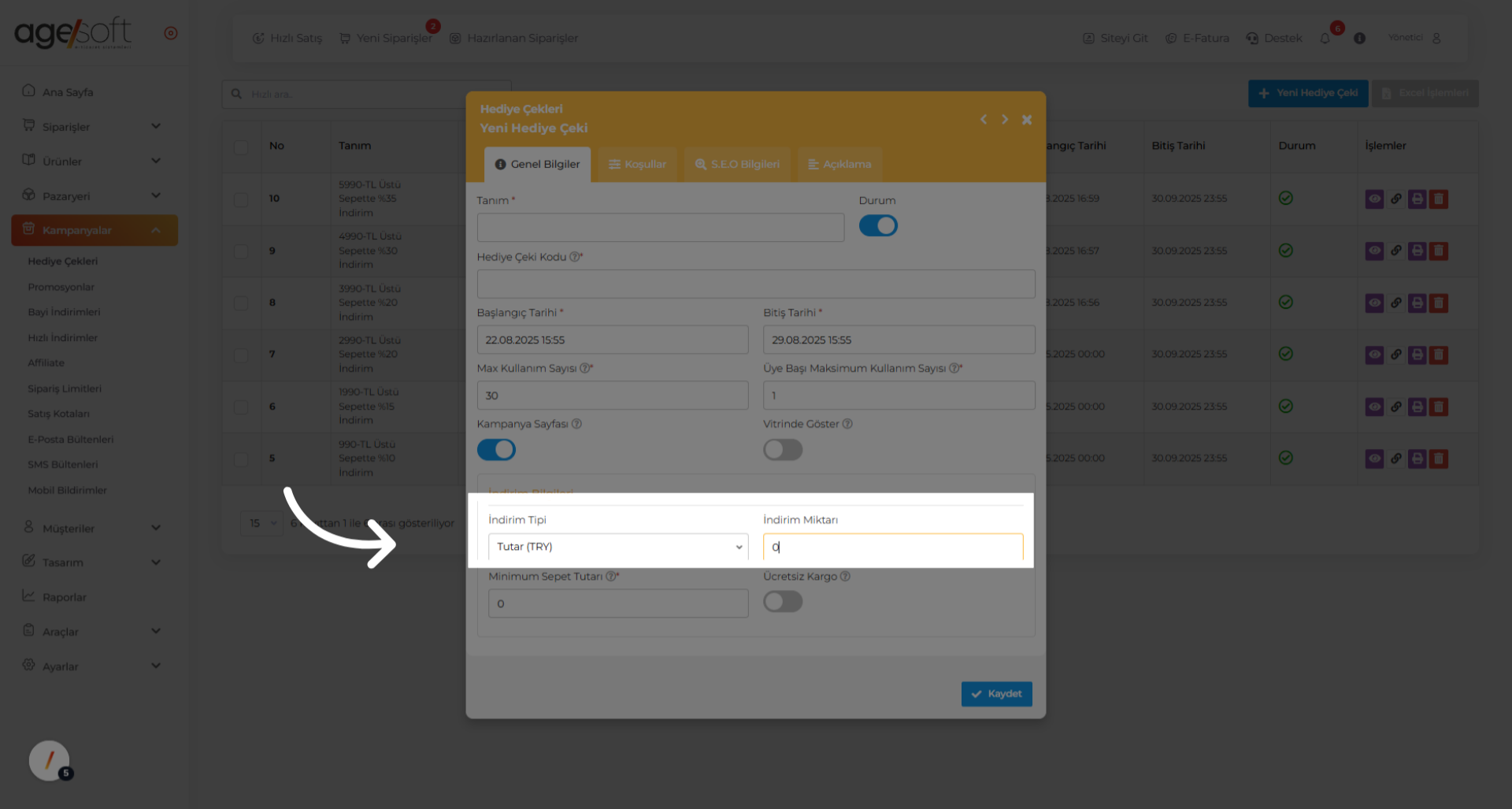The height and width of the screenshot is (809, 1512).
Task: Turn on Ücretsiz Kargo switch
Action: click(x=783, y=602)
